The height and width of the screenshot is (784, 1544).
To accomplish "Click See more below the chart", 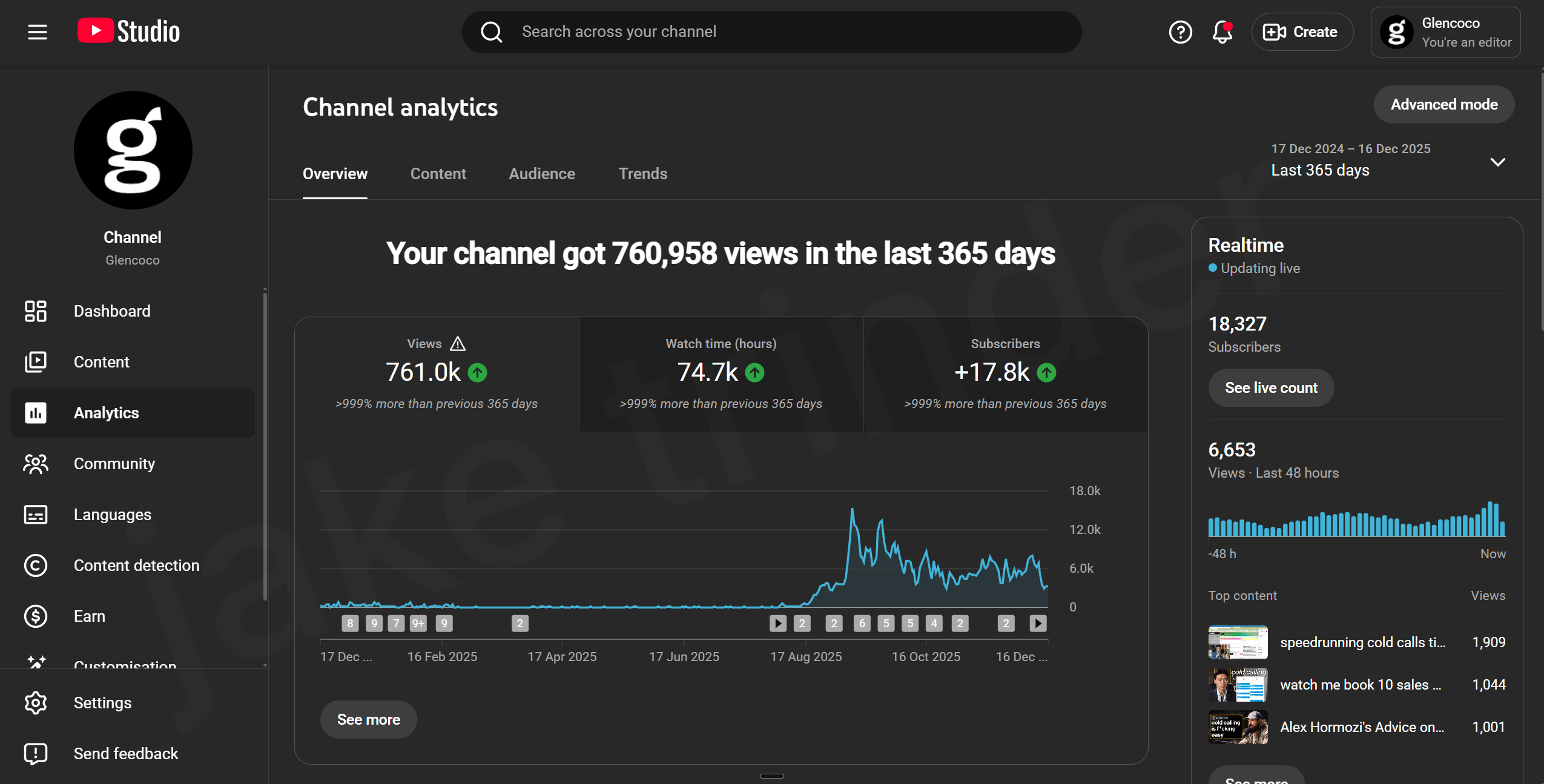I will (x=368, y=719).
